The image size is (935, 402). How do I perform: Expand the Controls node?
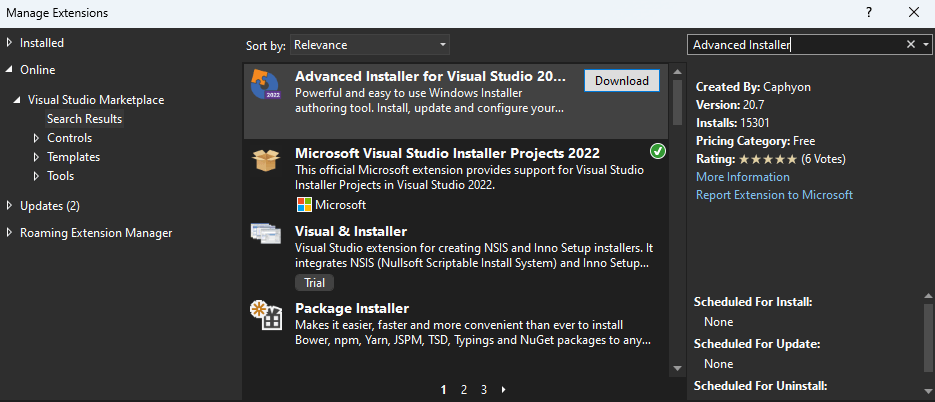[x=37, y=138]
